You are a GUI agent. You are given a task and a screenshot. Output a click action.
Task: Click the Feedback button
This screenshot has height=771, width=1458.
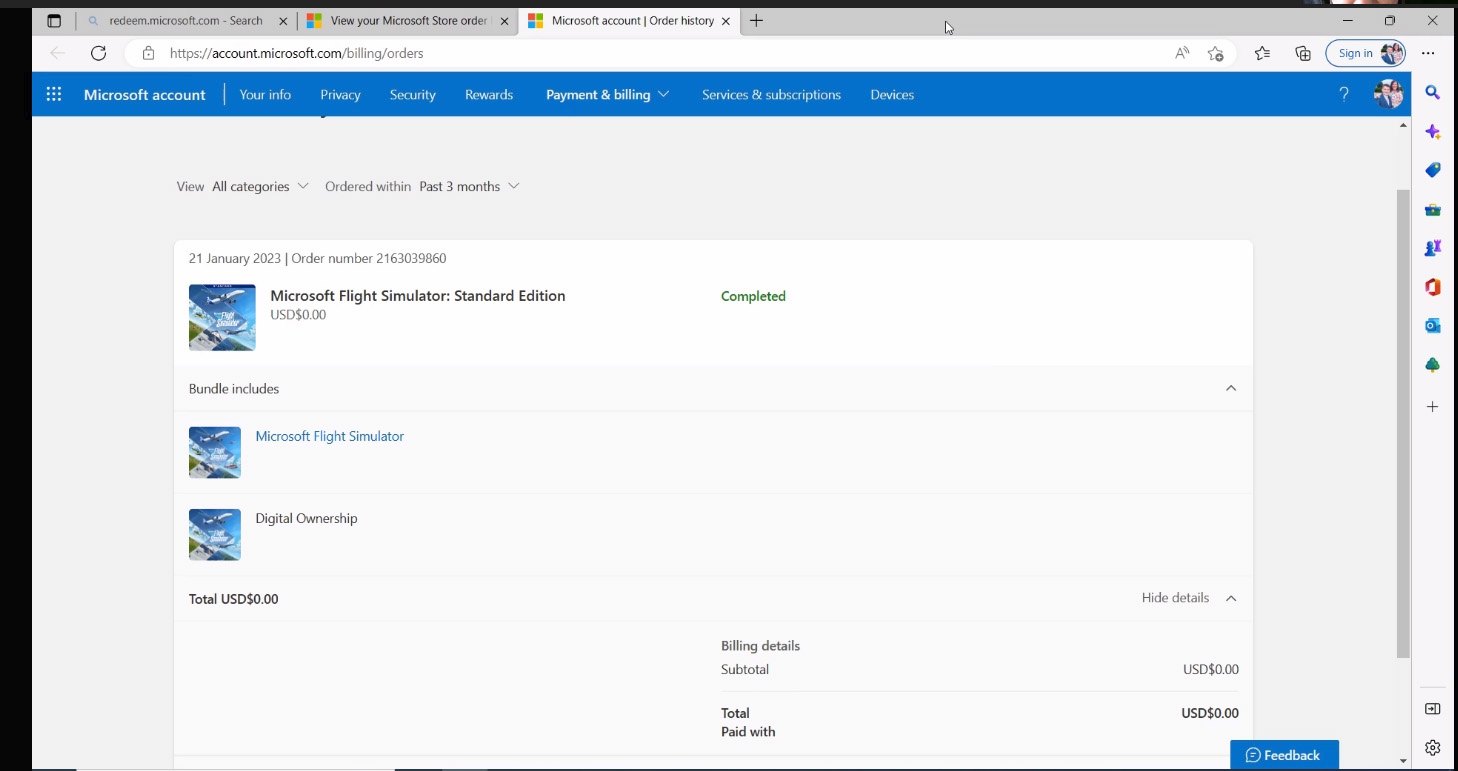tap(1284, 755)
